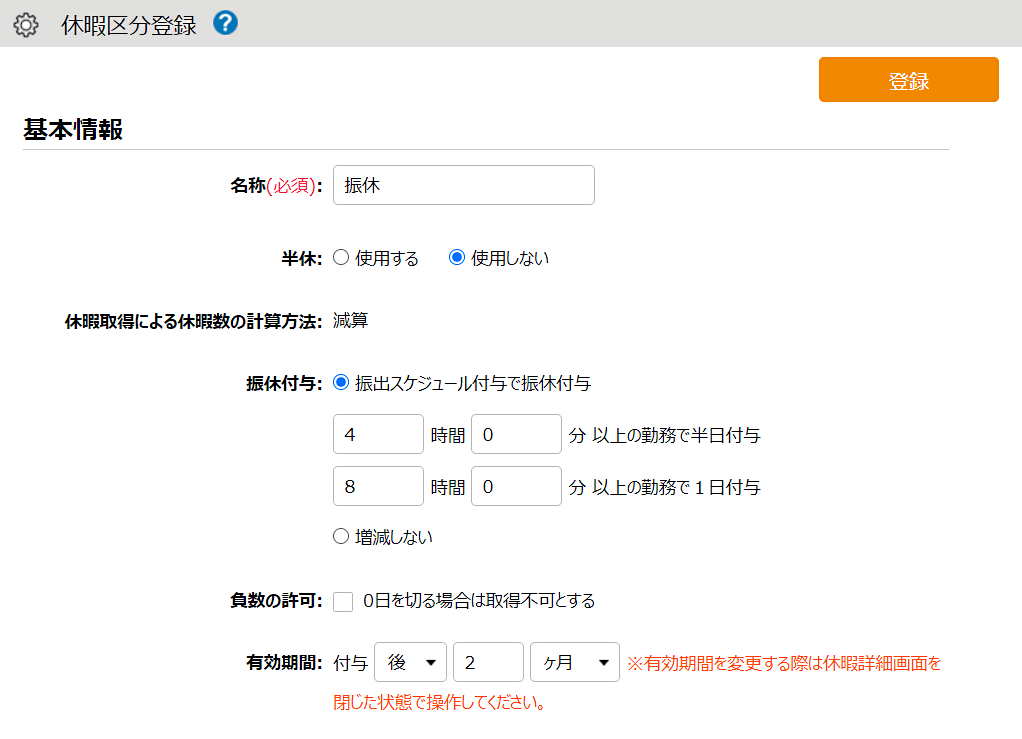Click hours field for 半日付与 showing 4
The image size is (1022, 739).
pos(378,434)
